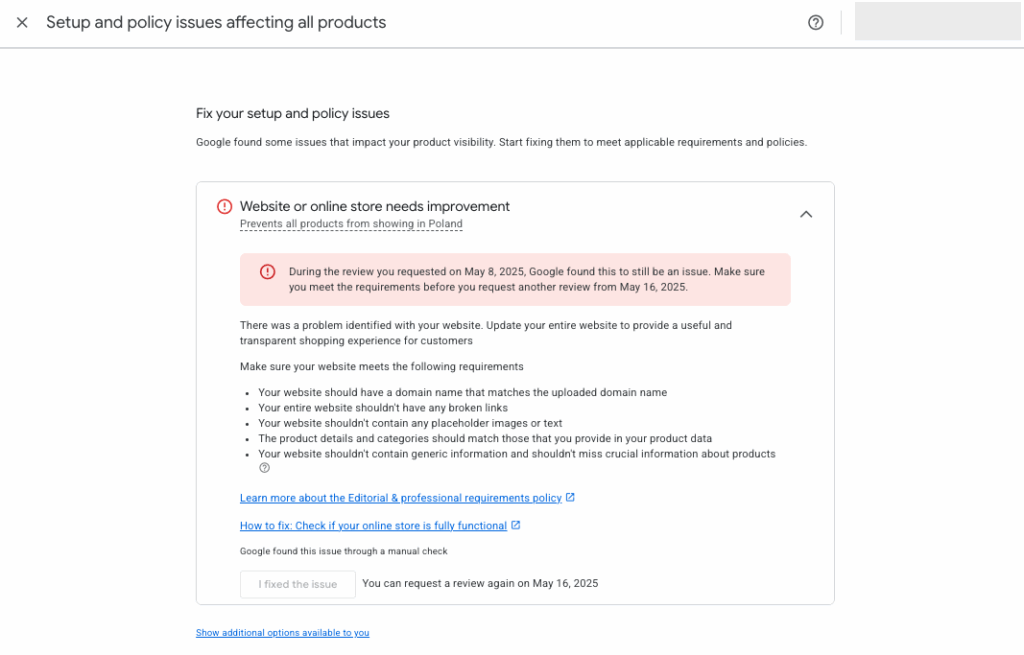Screen dimensions: 1024x655
Task: Click 'Google found this issue through a manual check'
Action: point(344,551)
